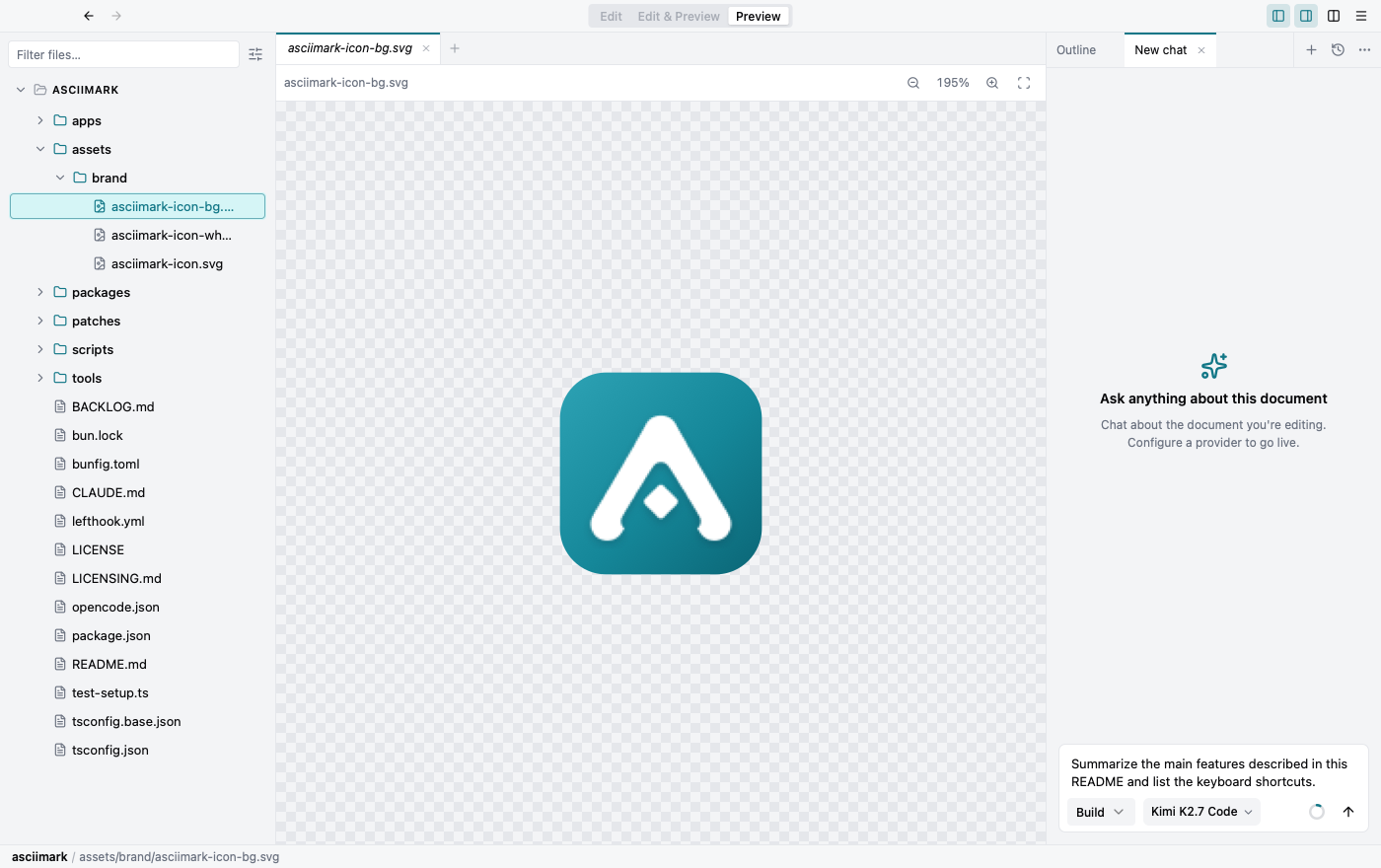Toggle the right sidebar panel
Image resolution: width=1381 pixels, height=868 pixels.
[1306, 16]
